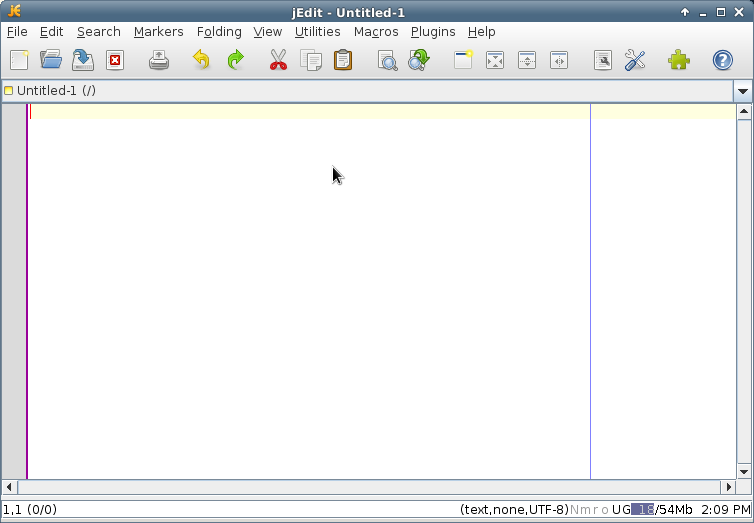This screenshot has height=523, width=754.
Task: Open the Help menu
Action: pos(481,32)
